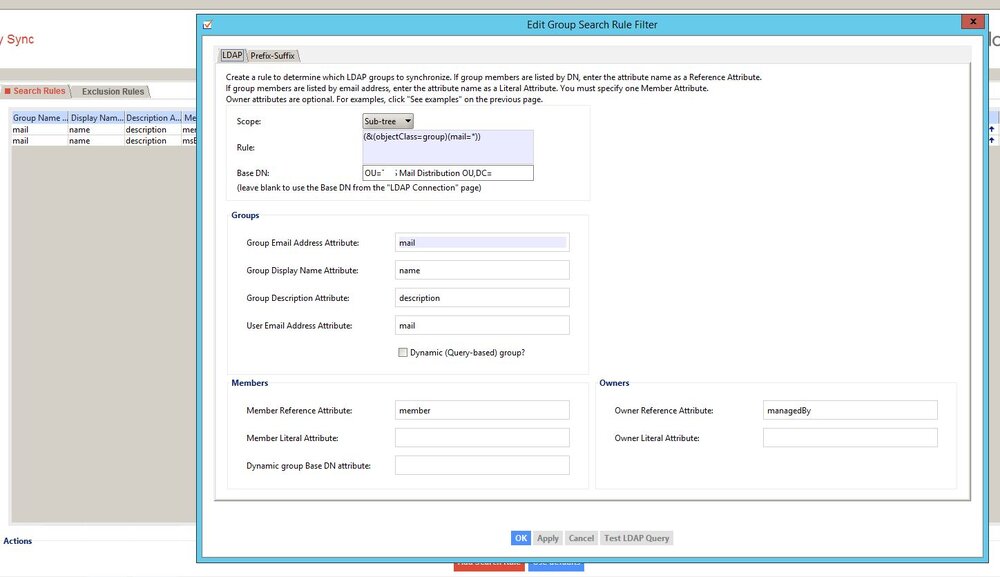The image size is (1000, 577).
Task: Click the Cancel button
Action: (581, 538)
